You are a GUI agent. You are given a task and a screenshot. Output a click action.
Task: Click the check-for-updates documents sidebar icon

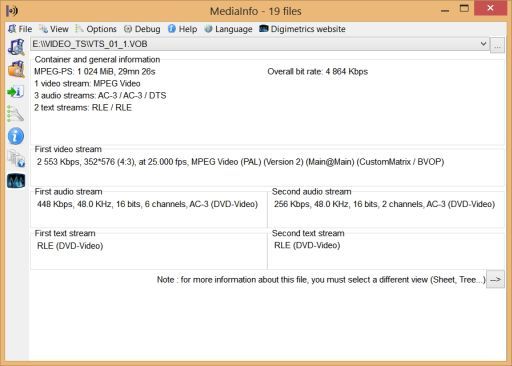click(x=16, y=158)
